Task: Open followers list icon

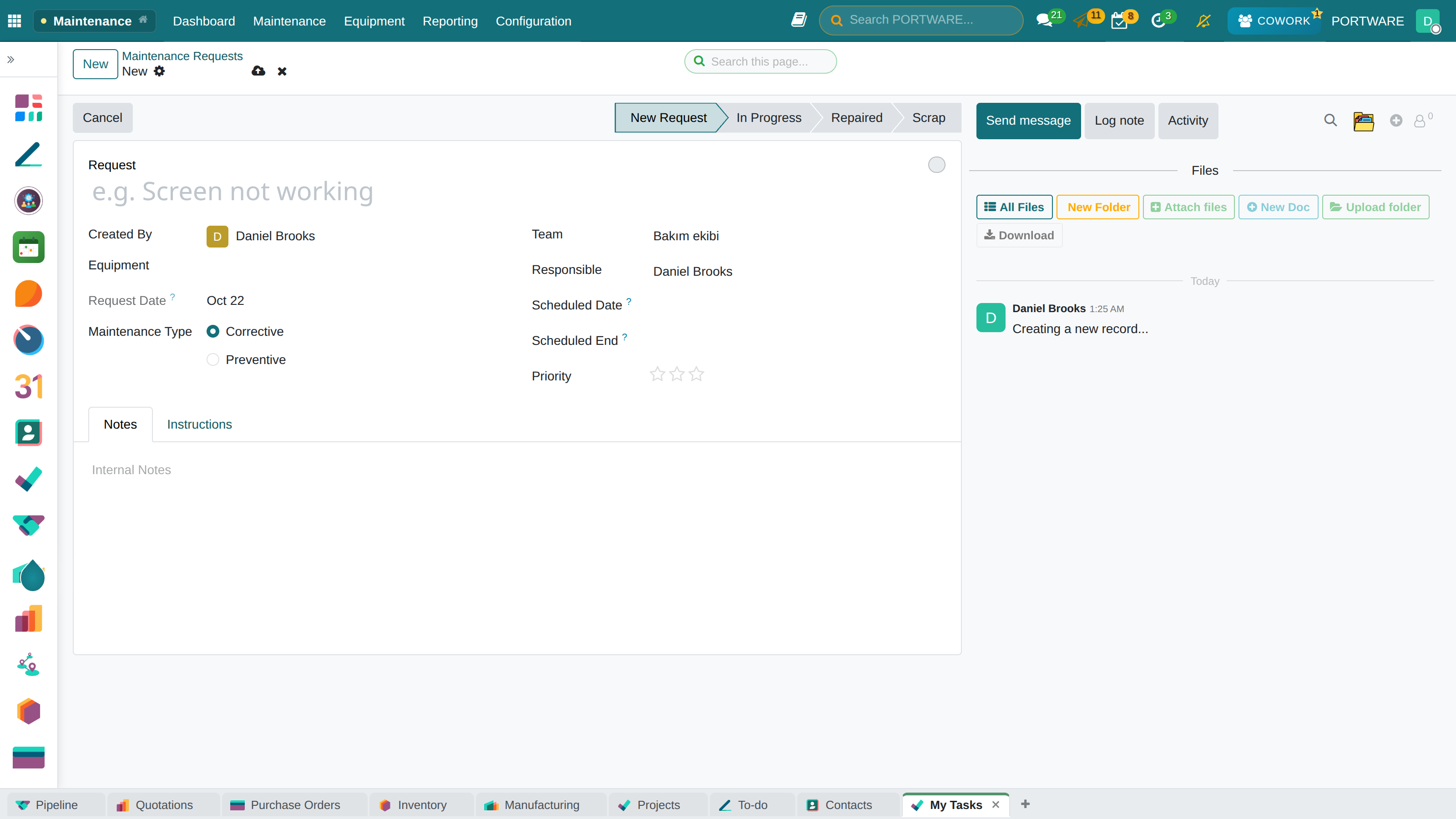Action: 1420,121
